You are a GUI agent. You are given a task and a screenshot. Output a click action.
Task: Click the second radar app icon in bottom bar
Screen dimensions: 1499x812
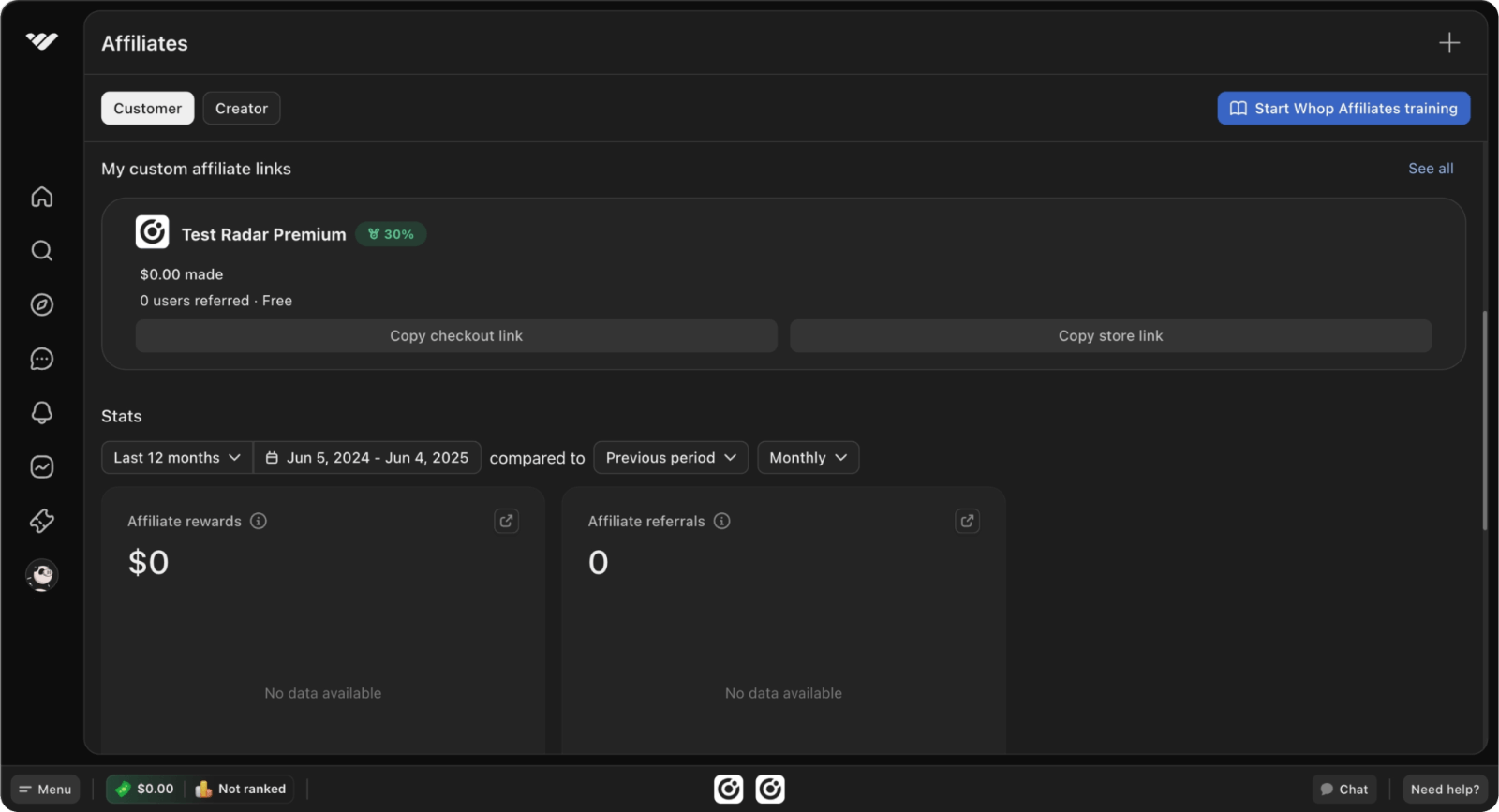770,790
